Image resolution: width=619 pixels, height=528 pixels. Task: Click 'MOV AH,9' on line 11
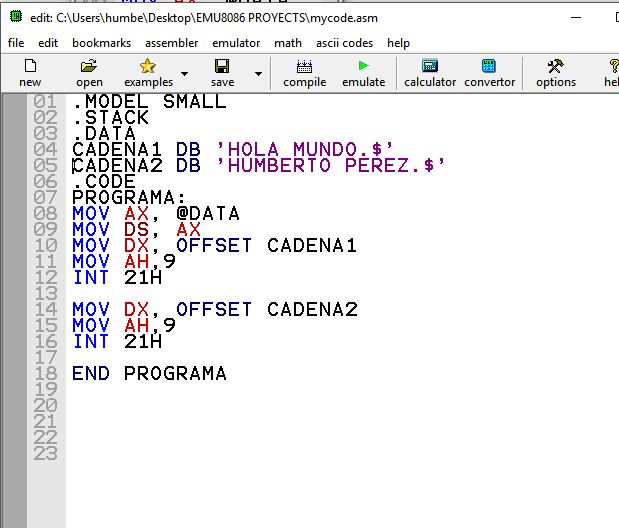pyautogui.click(x=124, y=261)
